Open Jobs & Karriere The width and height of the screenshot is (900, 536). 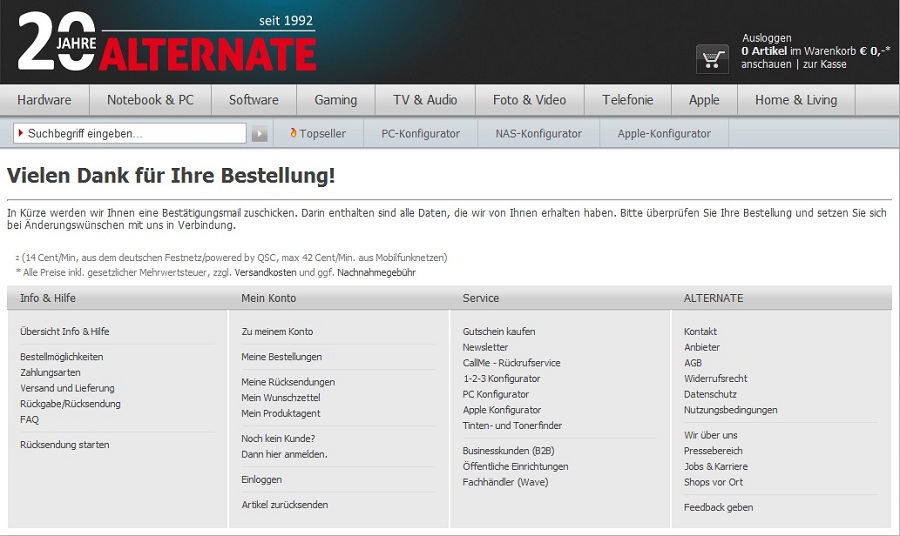pos(716,467)
